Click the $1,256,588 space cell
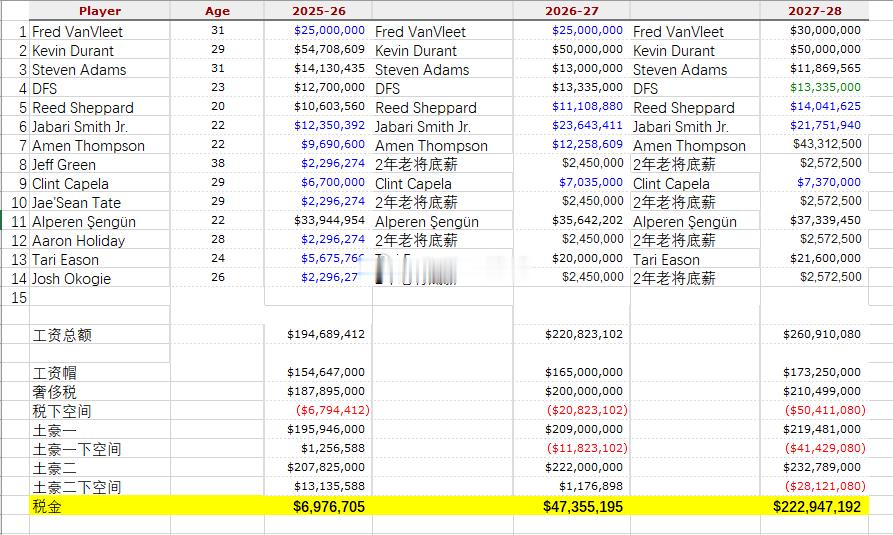 tap(333, 448)
